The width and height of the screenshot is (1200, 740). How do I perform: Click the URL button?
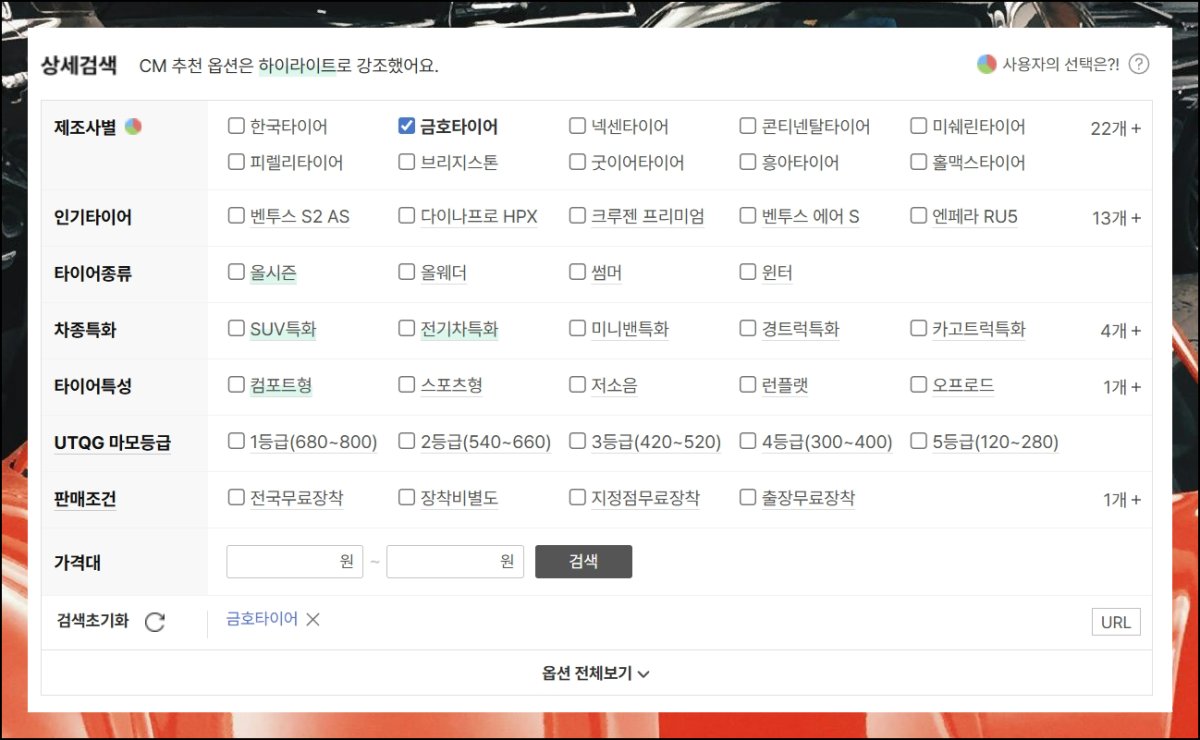point(1116,622)
